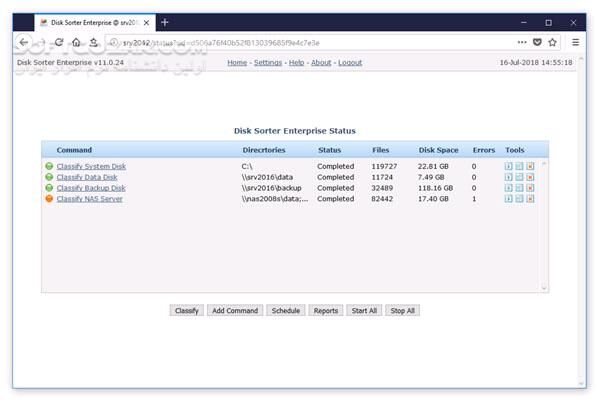Click the red delete icon for Classify NAS Server
The height and width of the screenshot is (403, 600).
click(x=530, y=199)
